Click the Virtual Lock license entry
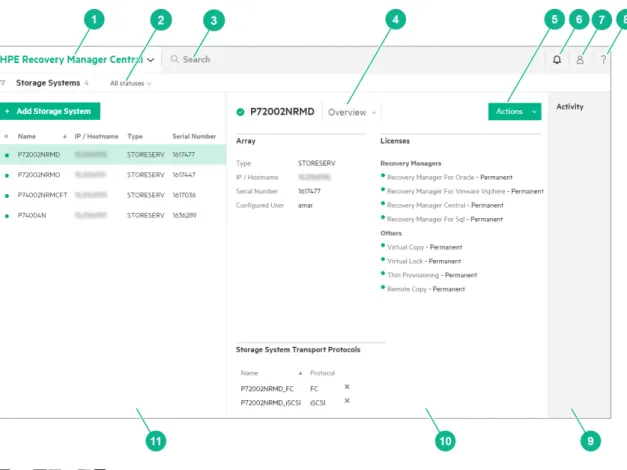Screen dimensions: 627x470 click(424, 261)
